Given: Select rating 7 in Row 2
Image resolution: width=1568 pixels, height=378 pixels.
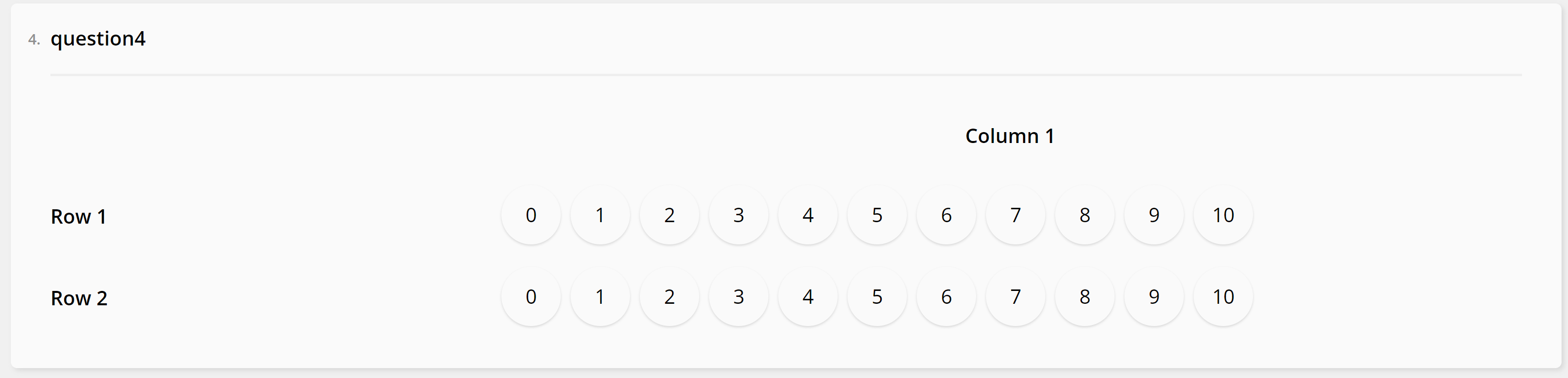Looking at the screenshot, I should click(x=1015, y=296).
